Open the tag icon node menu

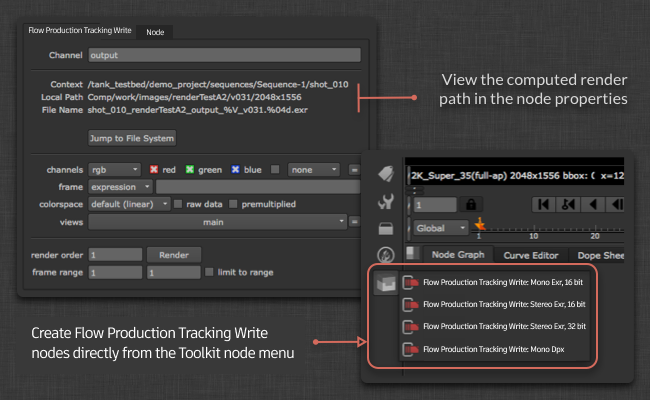pos(386,174)
